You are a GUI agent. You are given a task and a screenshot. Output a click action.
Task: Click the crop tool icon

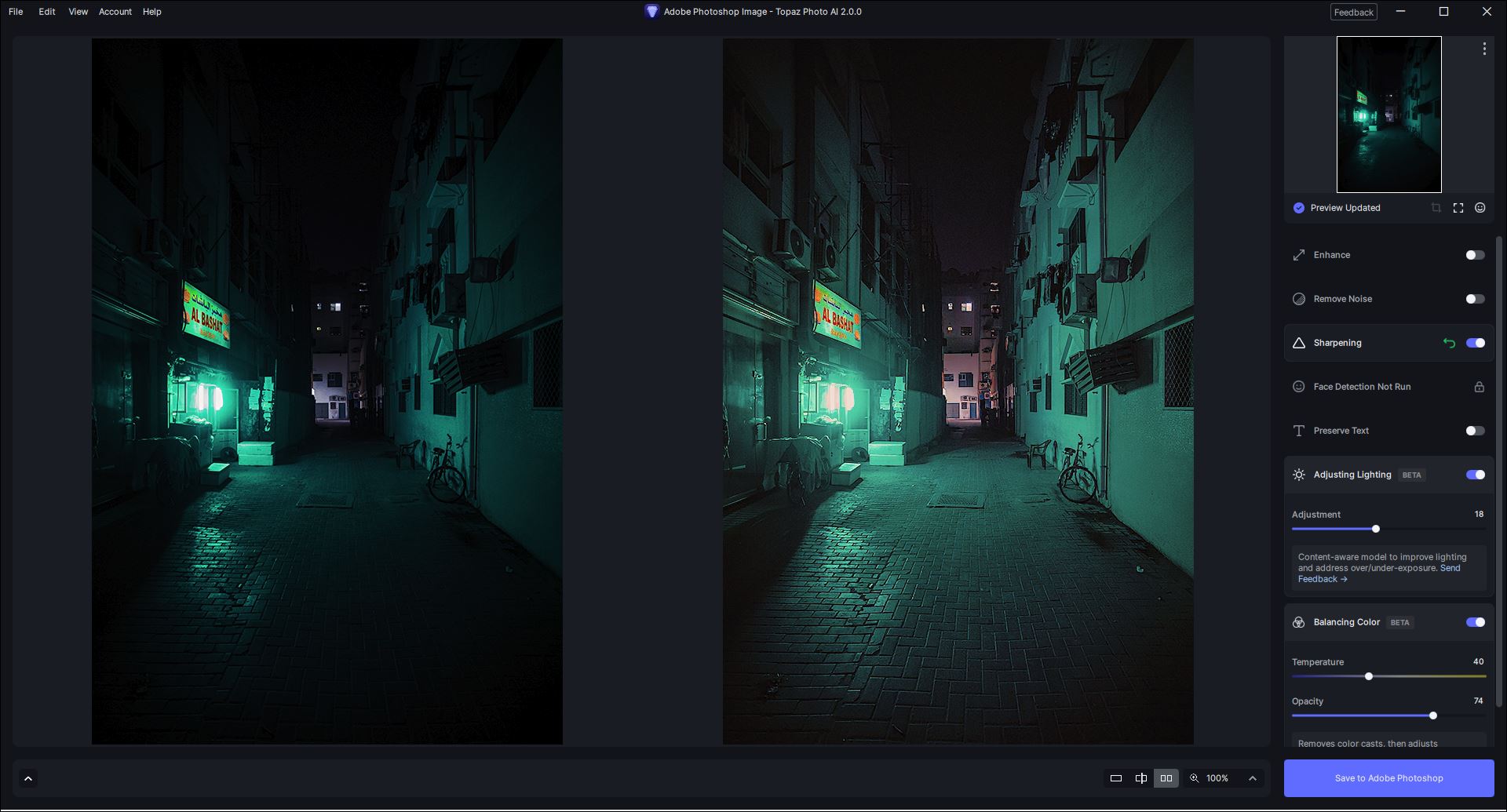click(x=1436, y=208)
